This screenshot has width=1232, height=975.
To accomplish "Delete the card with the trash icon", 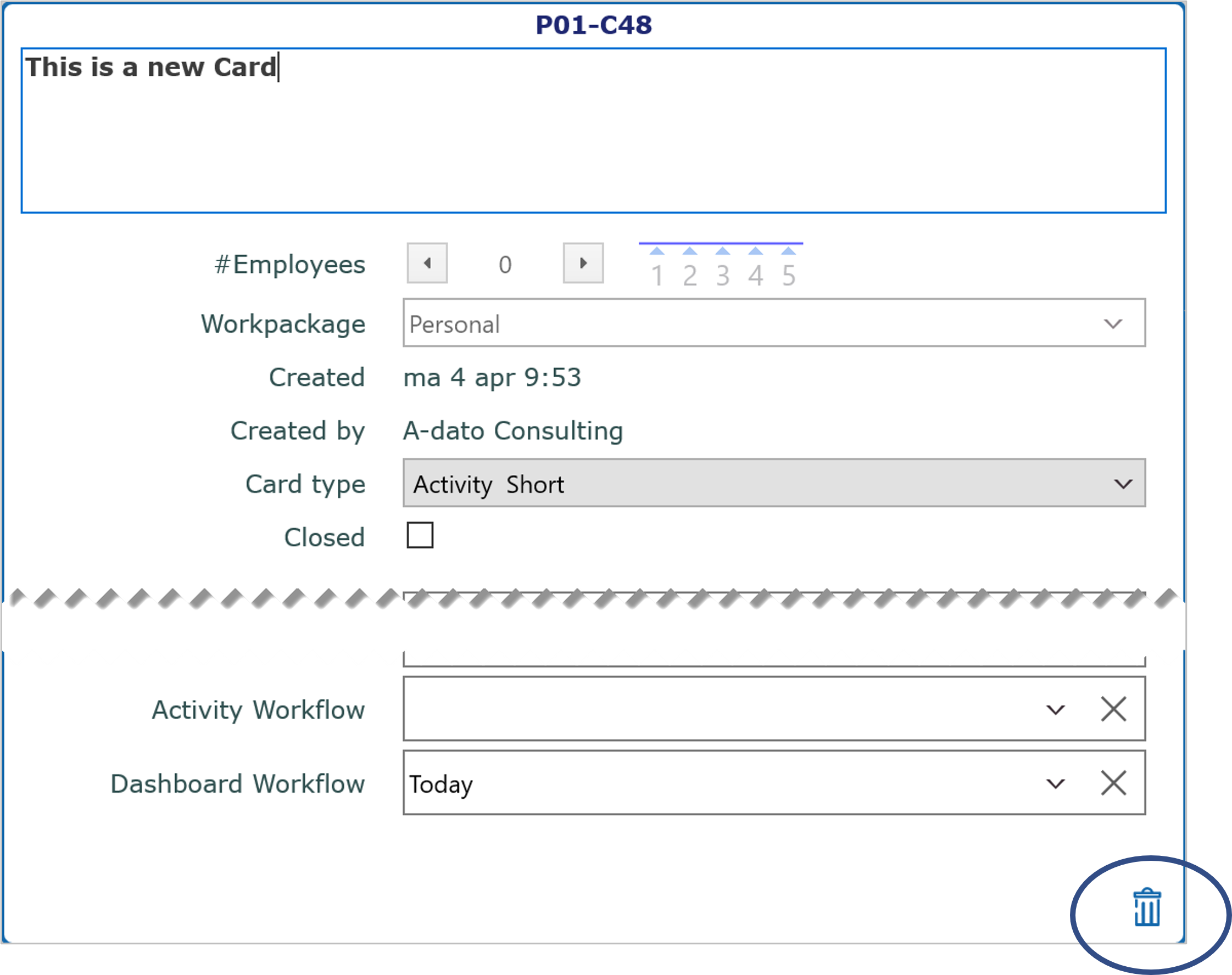I will pyautogui.click(x=1146, y=907).
